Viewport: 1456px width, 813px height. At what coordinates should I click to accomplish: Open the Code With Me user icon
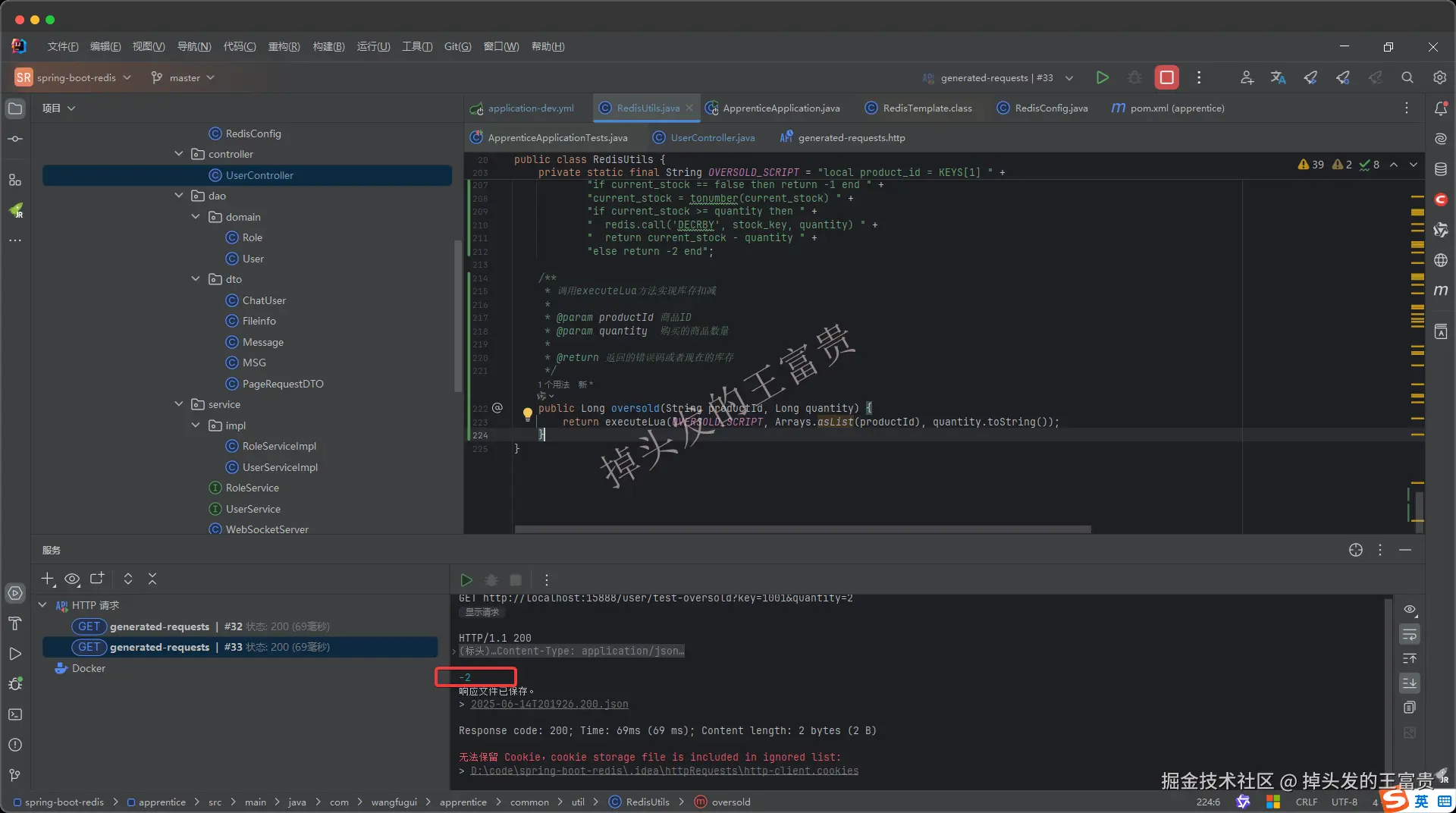pyautogui.click(x=1246, y=77)
